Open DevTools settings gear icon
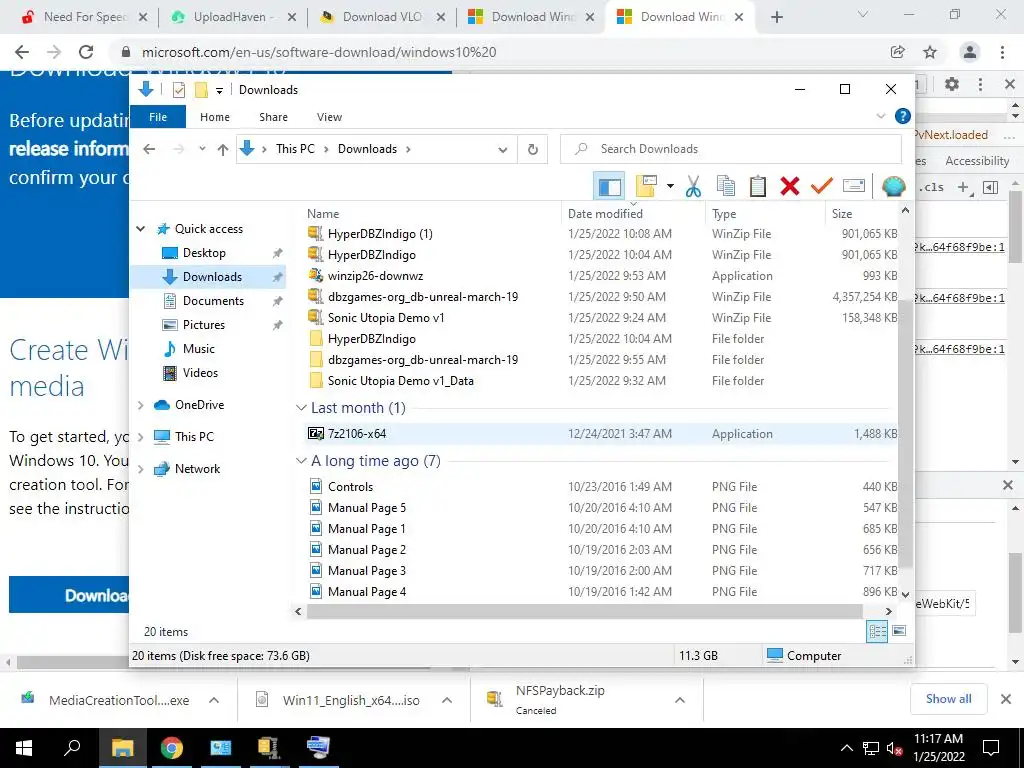The height and width of the screenshot is (768, 1024). tap(952, 84)
